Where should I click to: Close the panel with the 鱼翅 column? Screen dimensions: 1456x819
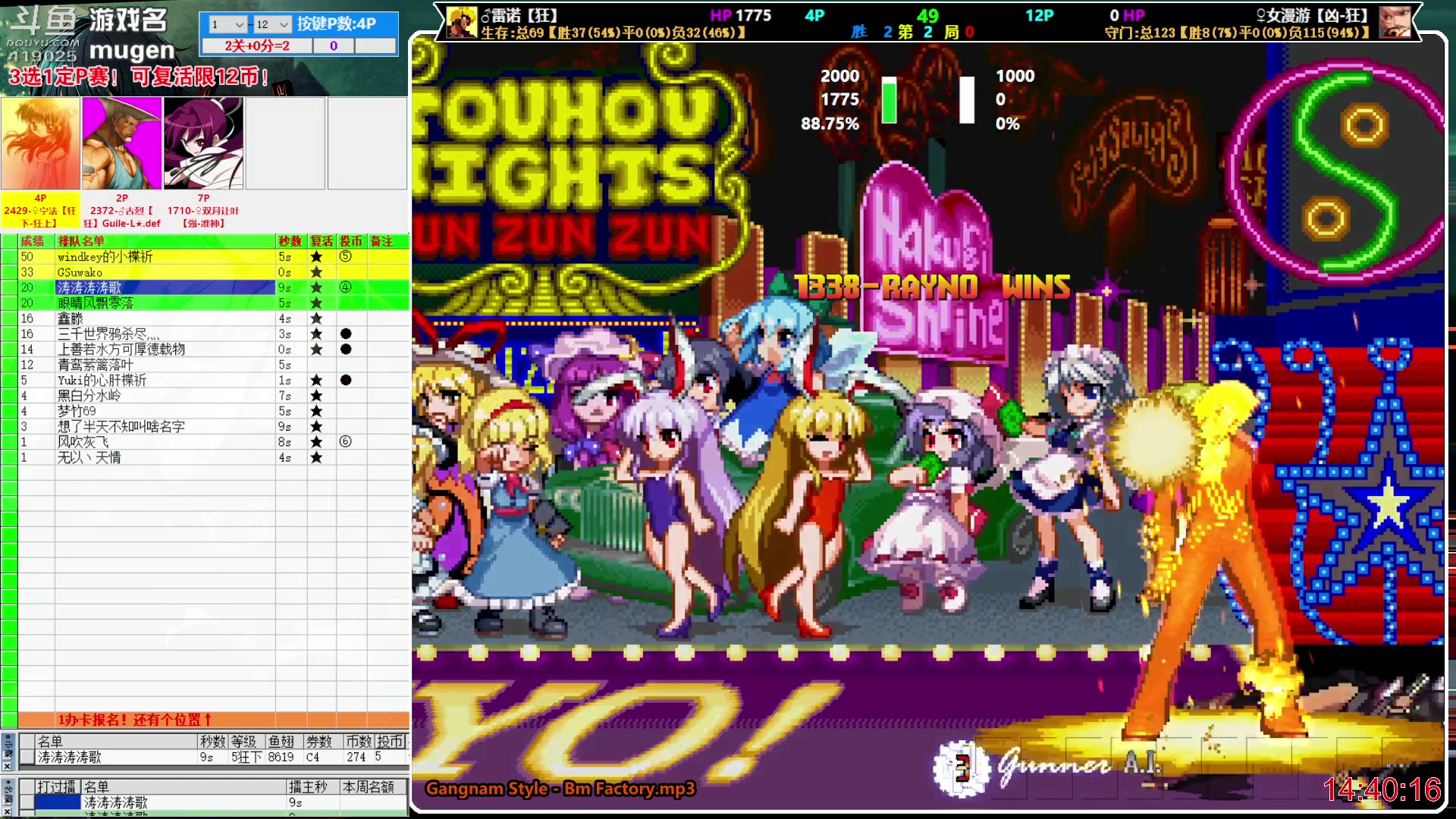(8, 767)
